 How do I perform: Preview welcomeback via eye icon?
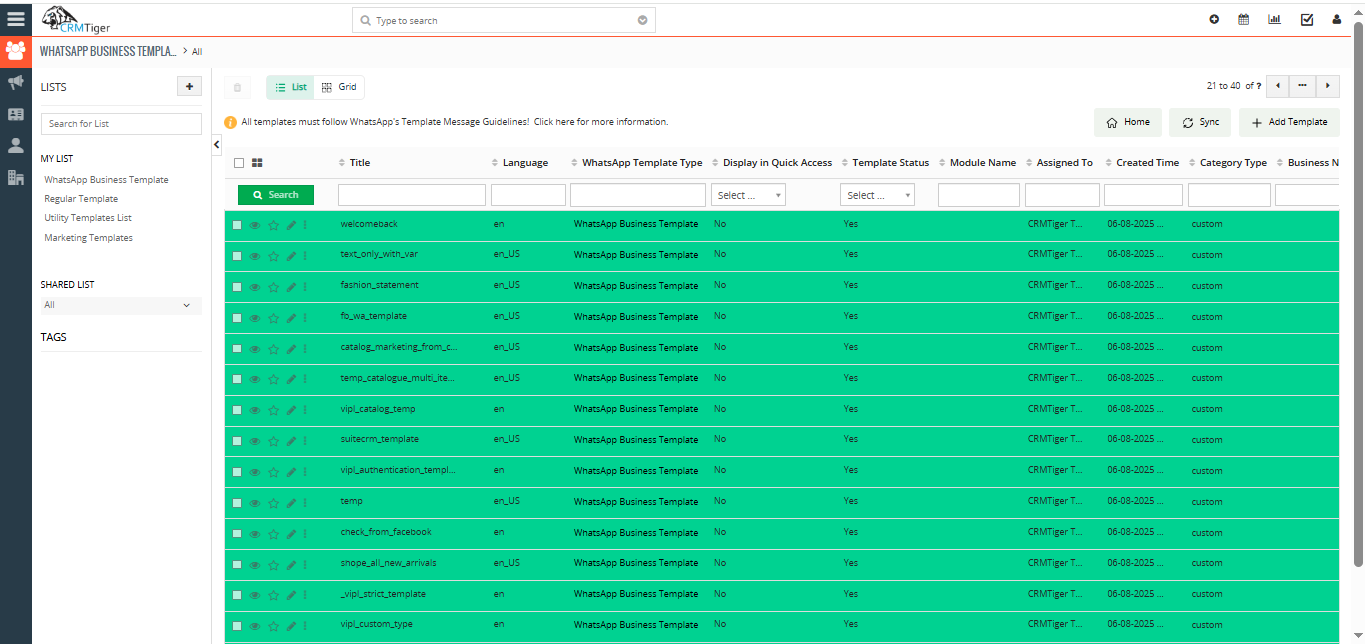(255, 225)
